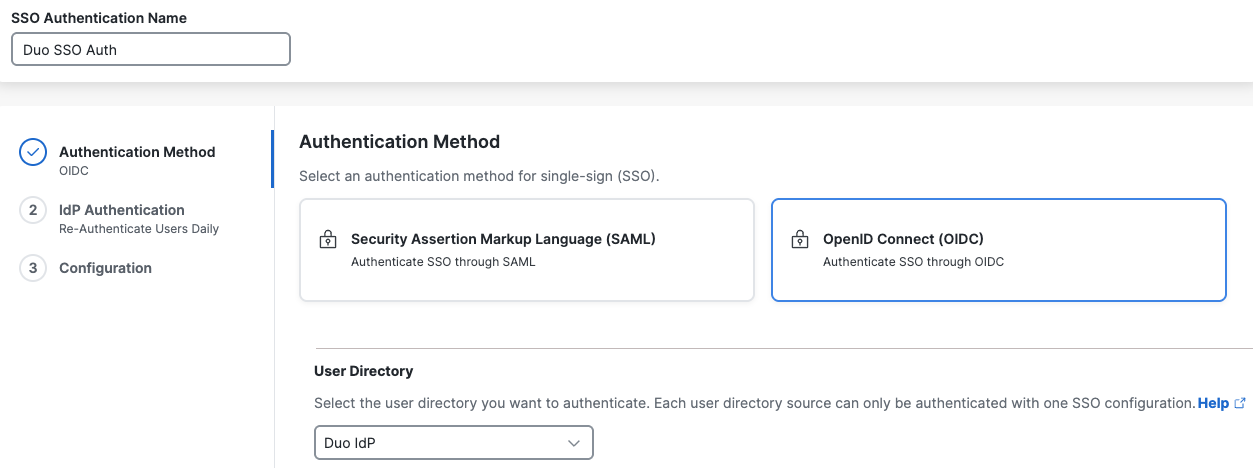Click the text "Select an authentication method for single-sign (SSO)."

480,176
